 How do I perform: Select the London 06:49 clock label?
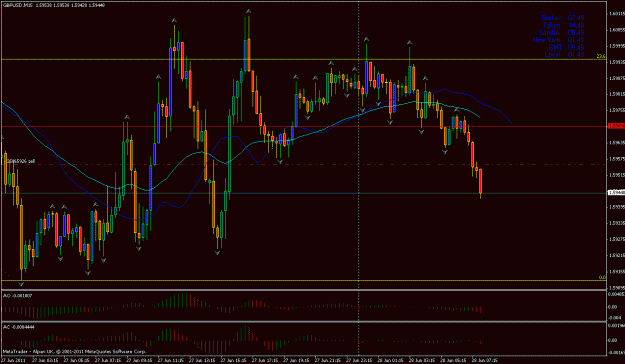pos(562,33)
